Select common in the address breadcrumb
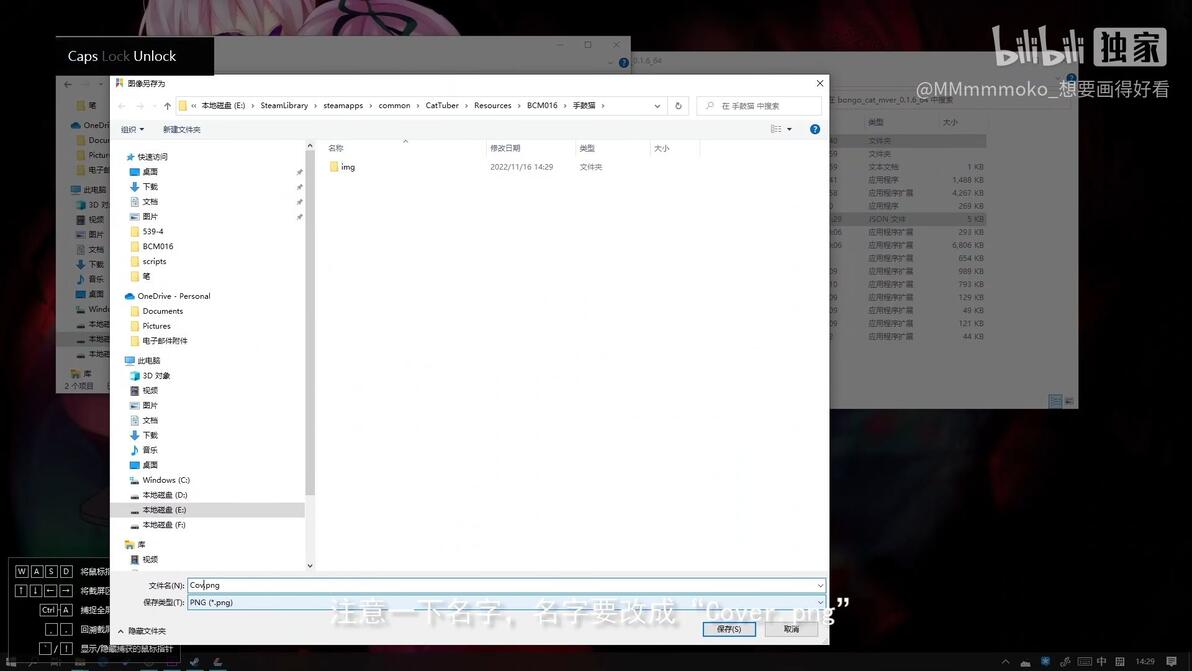The image size is (1192, 671). click(395, 106)
